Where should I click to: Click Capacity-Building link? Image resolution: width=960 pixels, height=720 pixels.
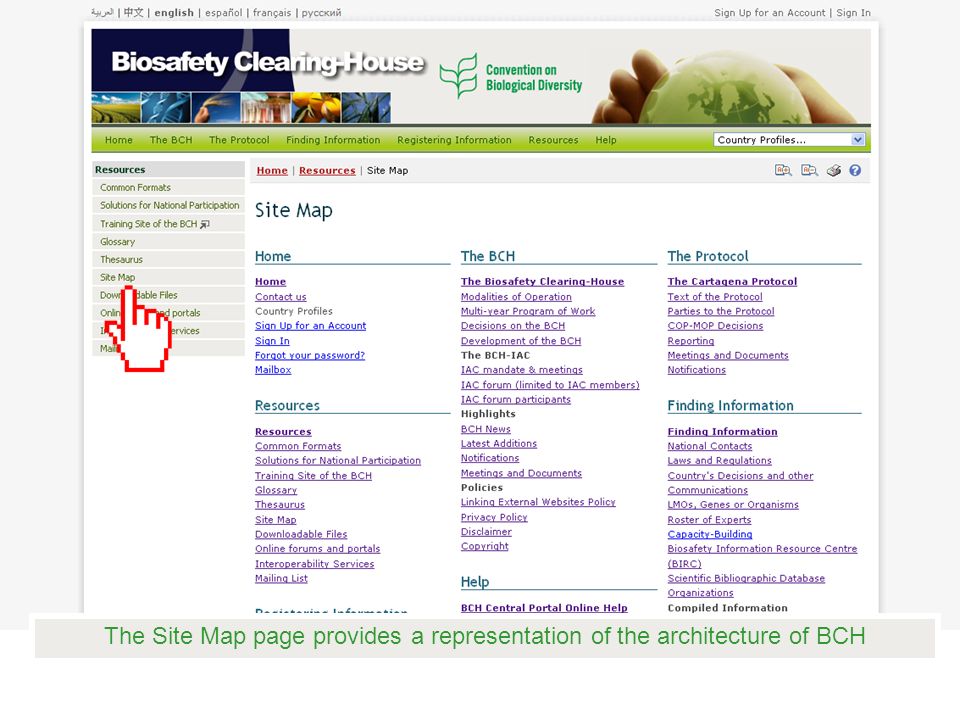click(x=710, y=534)
